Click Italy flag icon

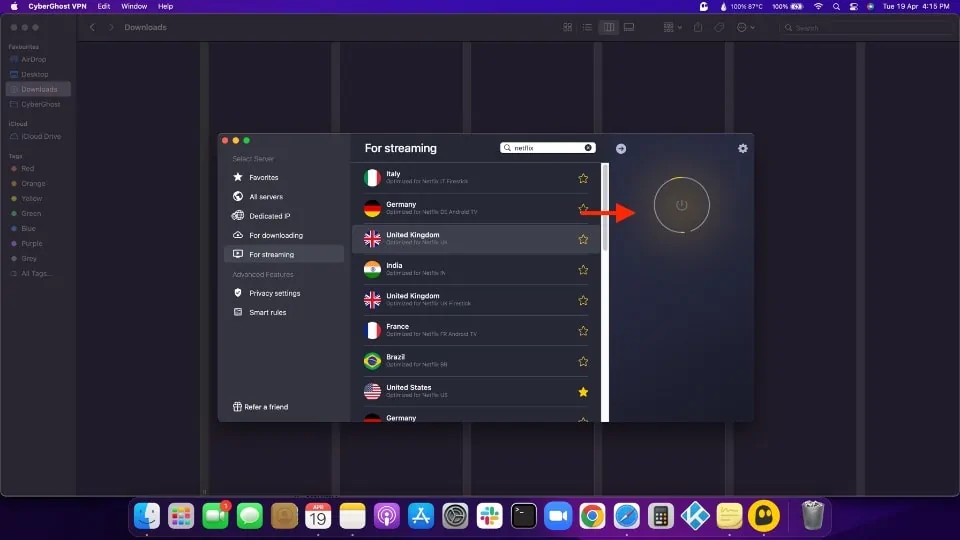tap(372, 178)
